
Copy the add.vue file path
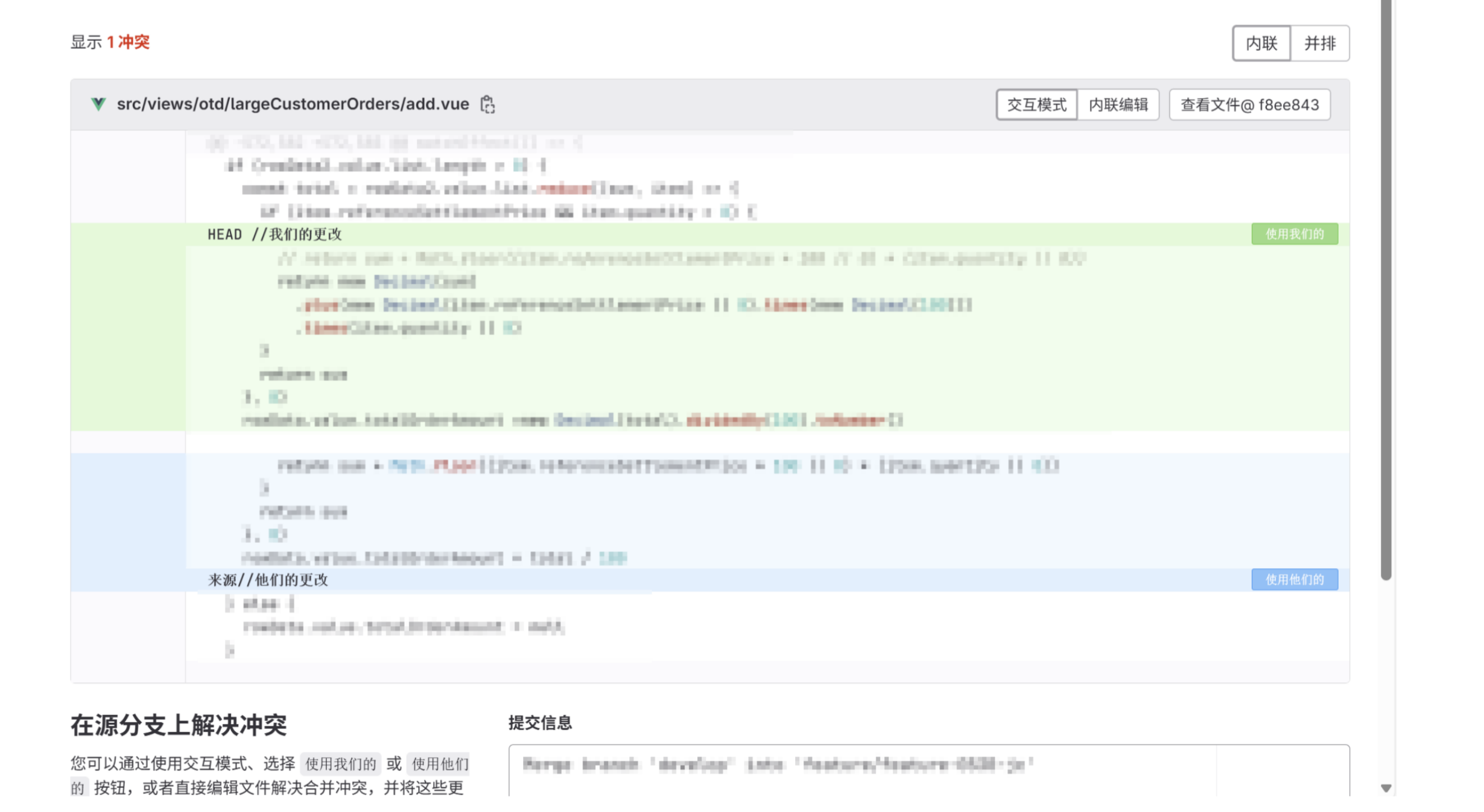click(487, 104)
